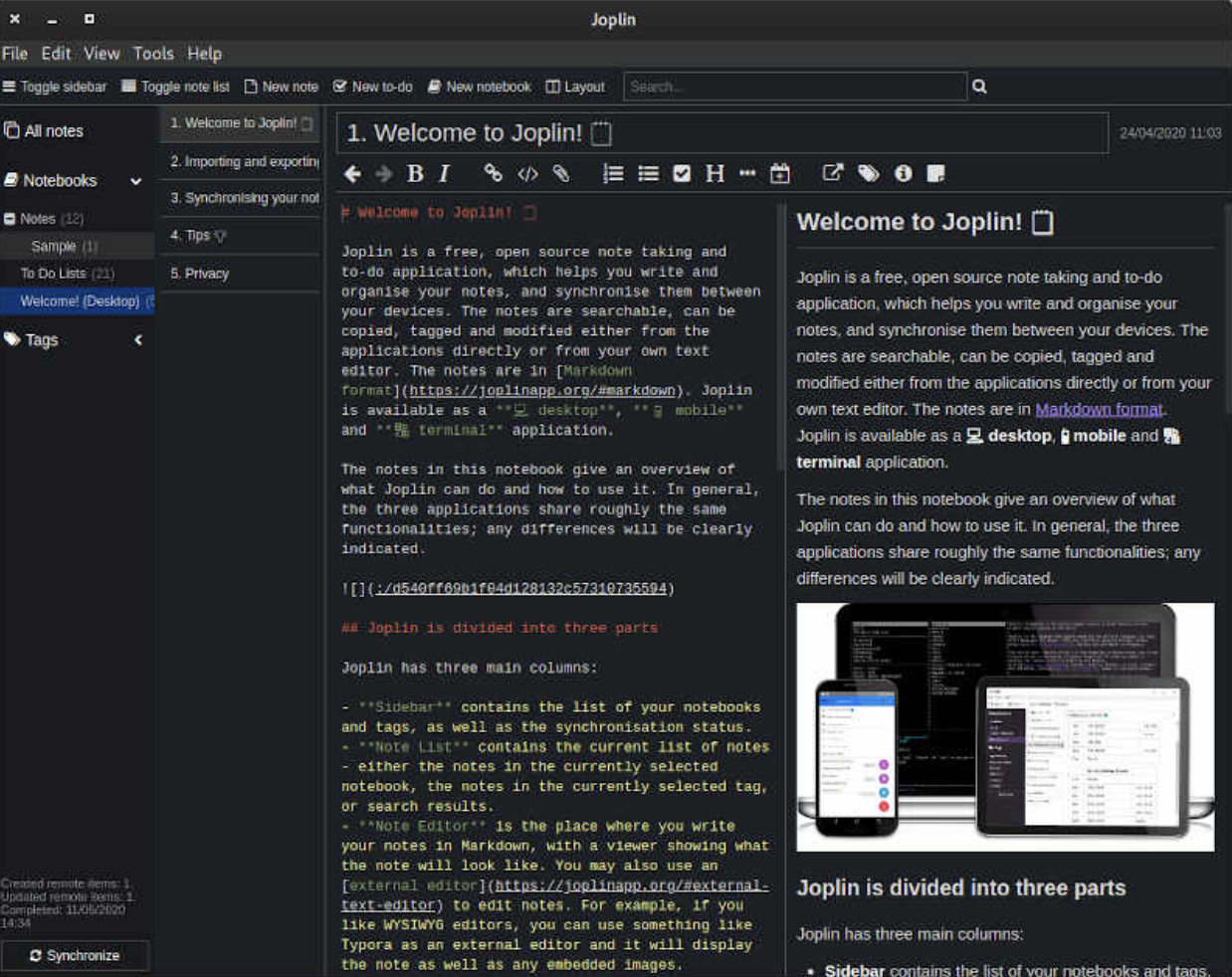Click the forward arrow in editor toolbar
The width and height of the screenshot is (1232, 977).
point(384,174)
